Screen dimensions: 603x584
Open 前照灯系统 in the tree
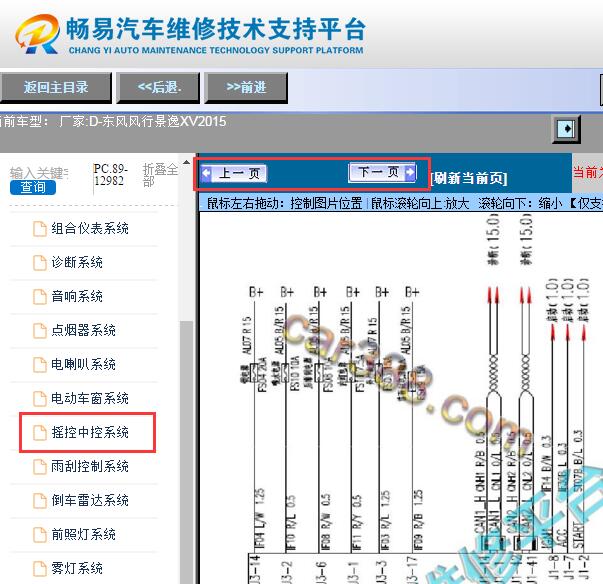(84, 534)
